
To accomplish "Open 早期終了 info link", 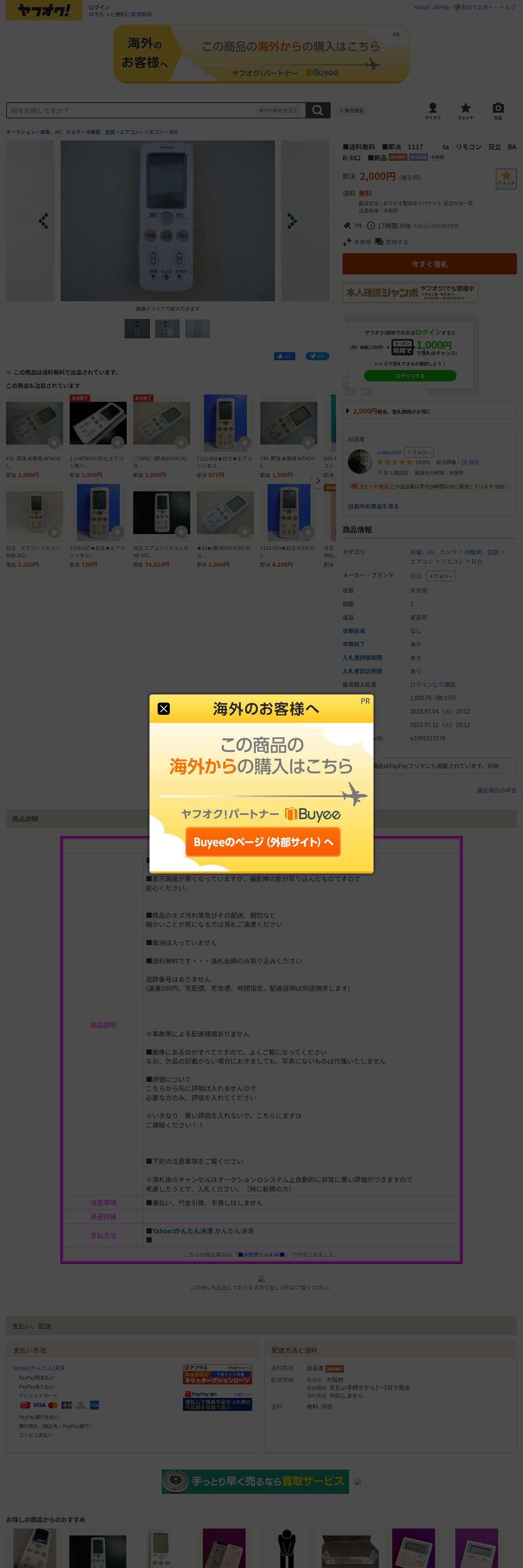I will click(x=354, y=644).
